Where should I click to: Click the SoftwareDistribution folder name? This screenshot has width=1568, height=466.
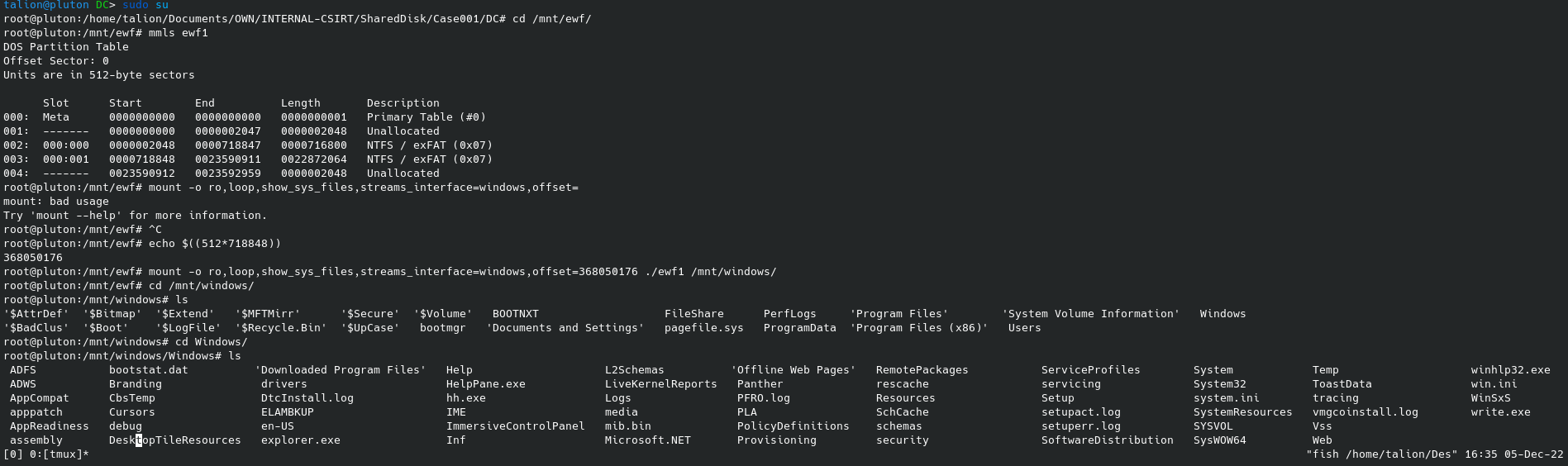coord(1107,440)
